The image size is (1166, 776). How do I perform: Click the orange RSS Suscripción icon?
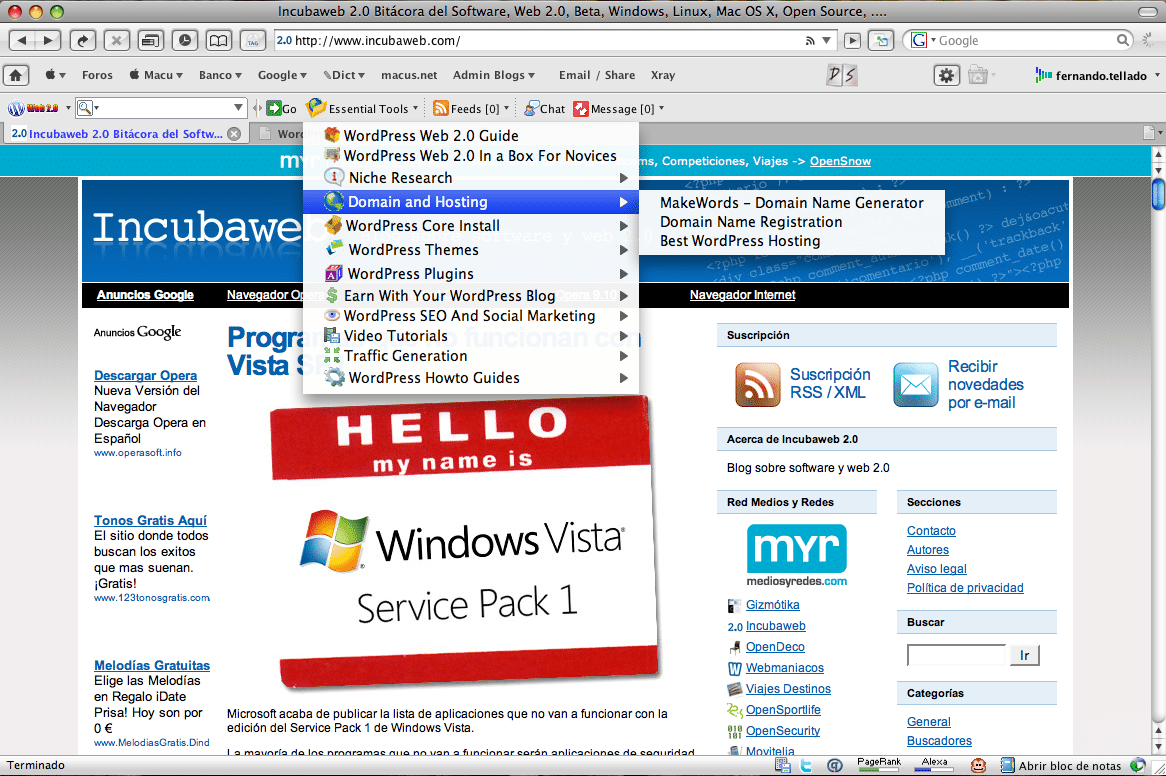point(758,384)
